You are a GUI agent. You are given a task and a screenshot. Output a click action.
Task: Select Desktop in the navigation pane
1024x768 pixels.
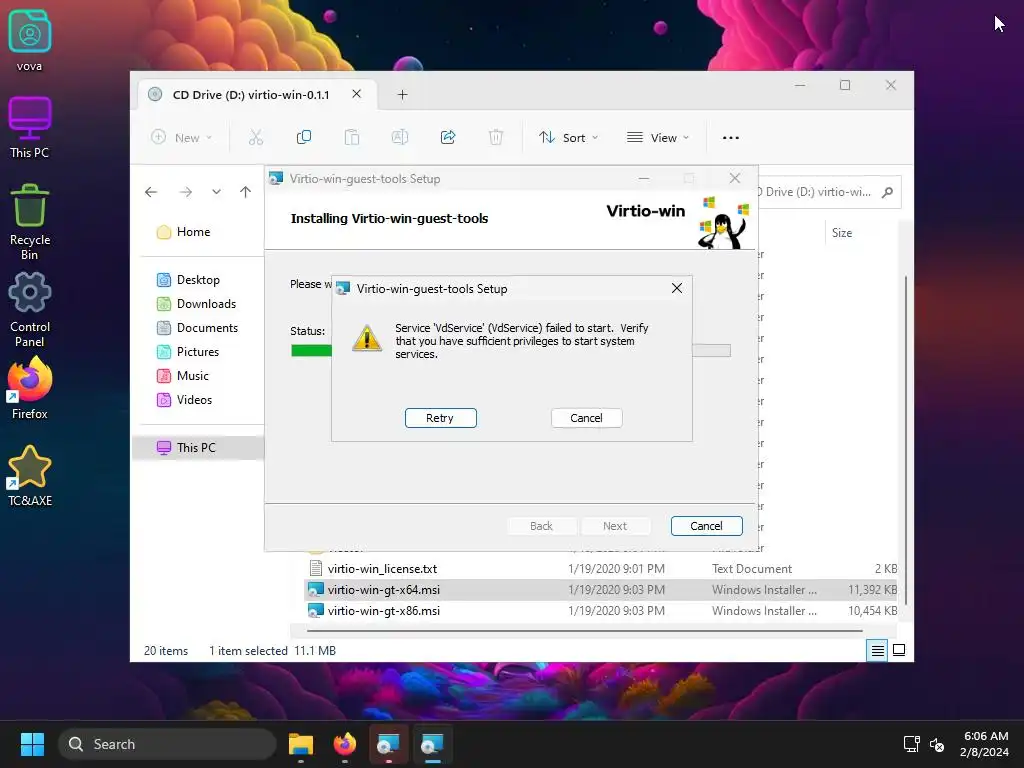pyautogui.click(x=198, y=280)
